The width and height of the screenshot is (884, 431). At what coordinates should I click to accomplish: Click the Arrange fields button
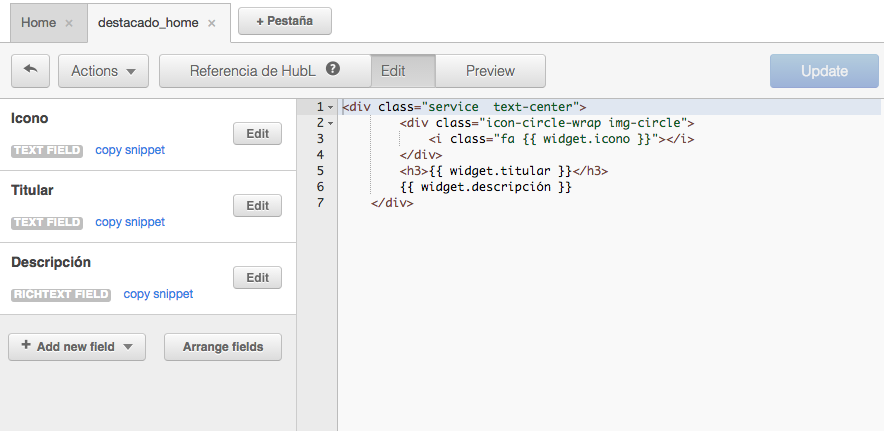(223, 347)
